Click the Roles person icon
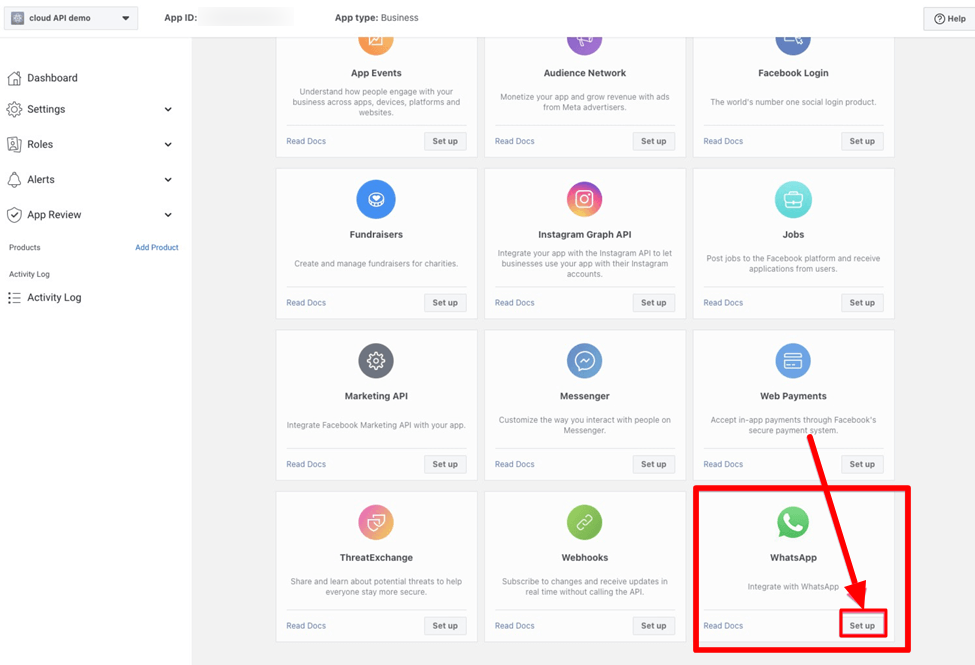The height and width of the screenshot is (665, 975). (x=14, y=144)
